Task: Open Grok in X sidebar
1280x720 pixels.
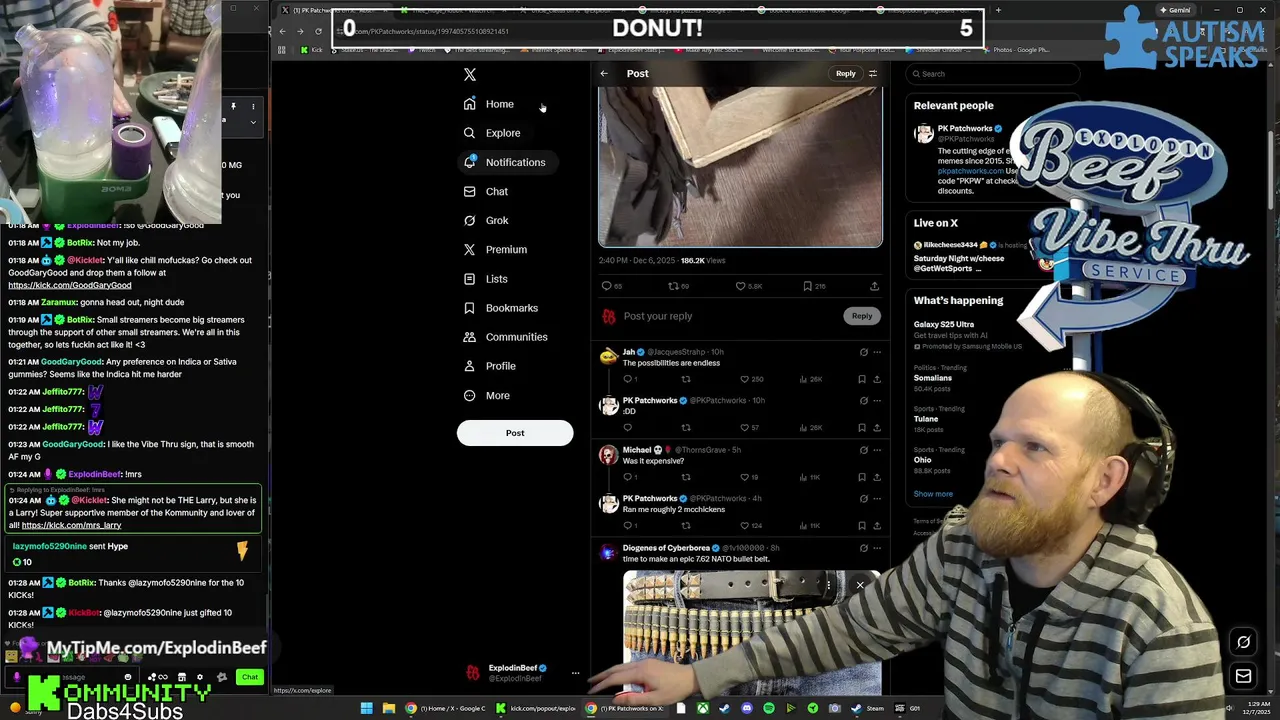Action: coord(486,220)
